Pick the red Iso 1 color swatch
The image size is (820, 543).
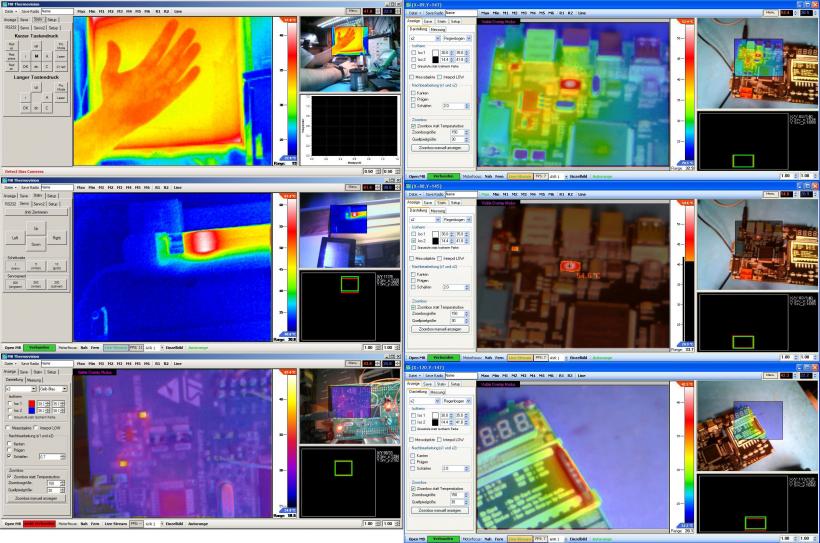coord(31,403)
